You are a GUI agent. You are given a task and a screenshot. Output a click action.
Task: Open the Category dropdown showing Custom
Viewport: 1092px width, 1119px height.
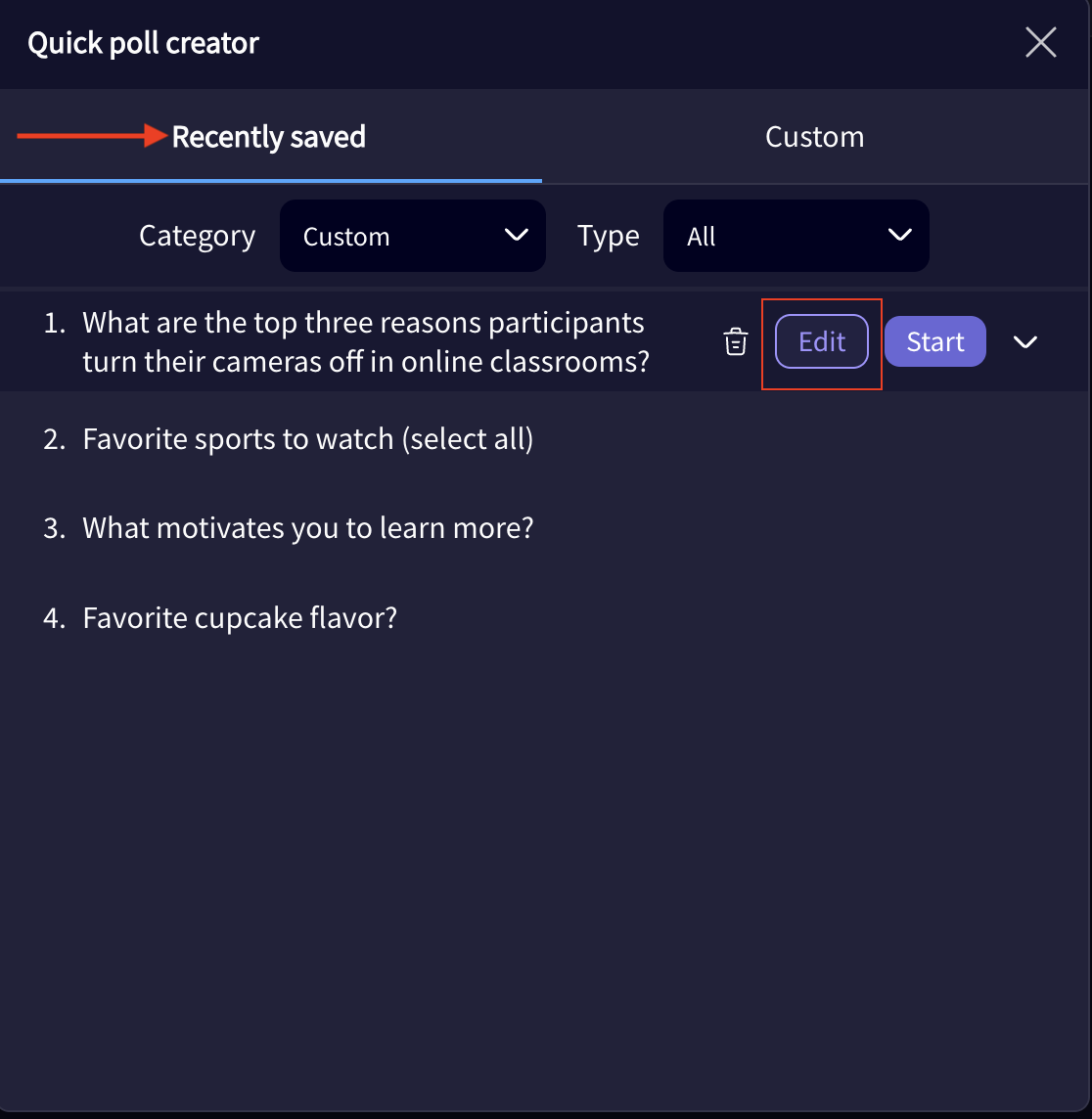(412, 236)
